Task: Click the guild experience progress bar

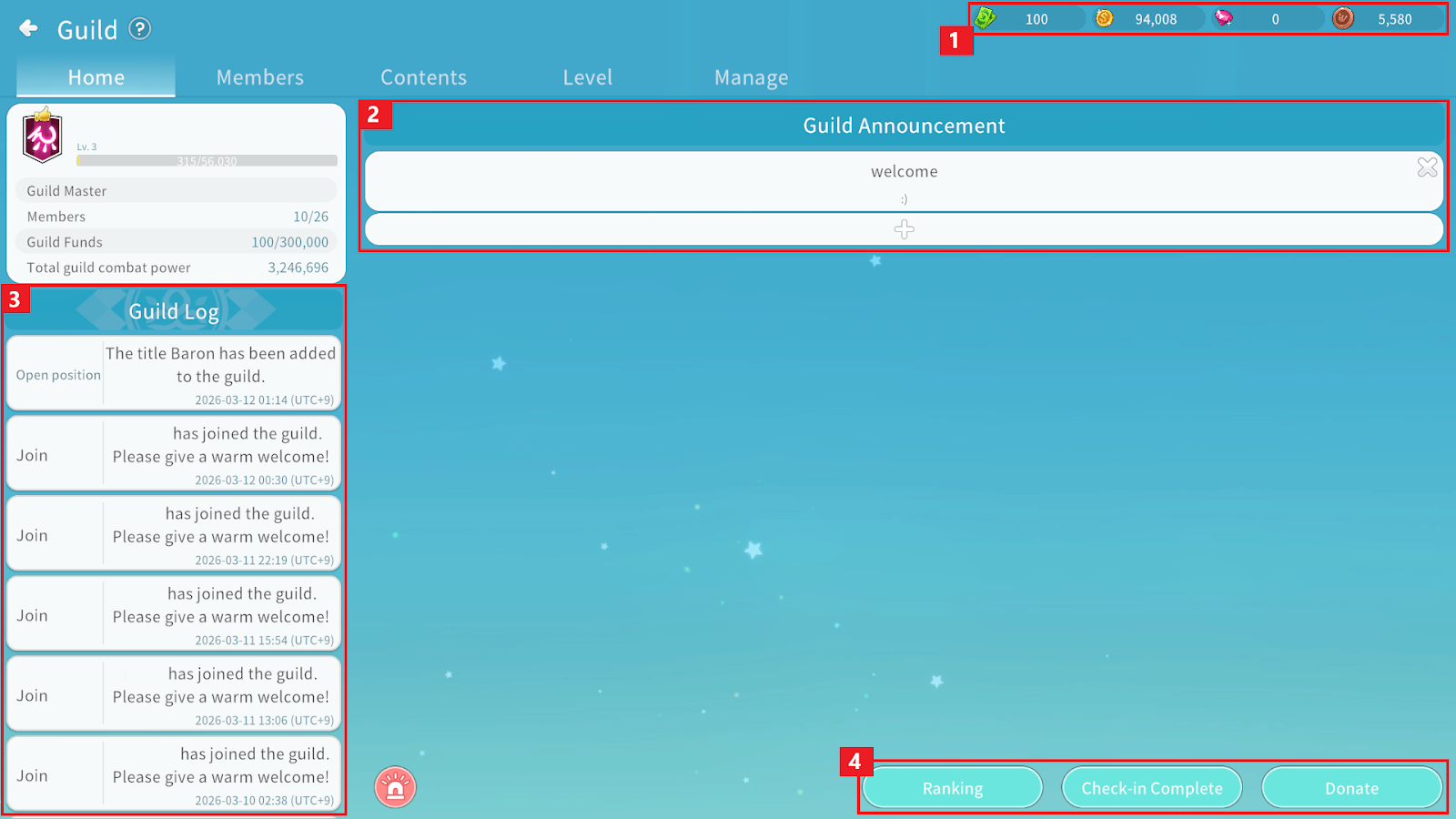Action: pos(207,161)
